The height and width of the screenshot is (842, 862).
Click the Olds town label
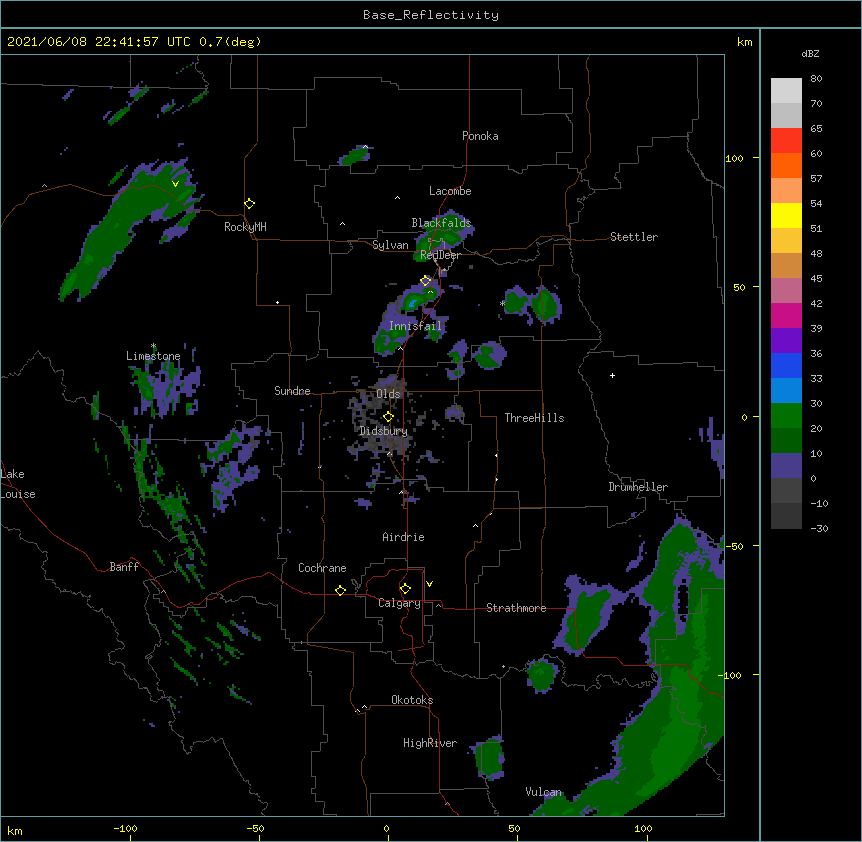coord(388,394)
